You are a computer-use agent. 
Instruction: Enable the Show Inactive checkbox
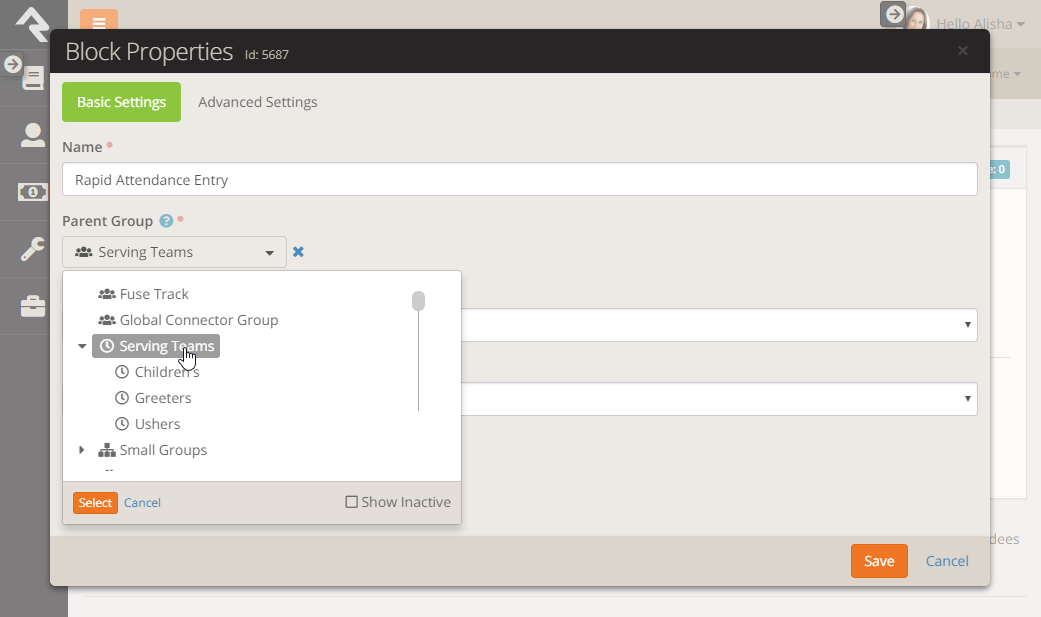click(x=351, y=502)
